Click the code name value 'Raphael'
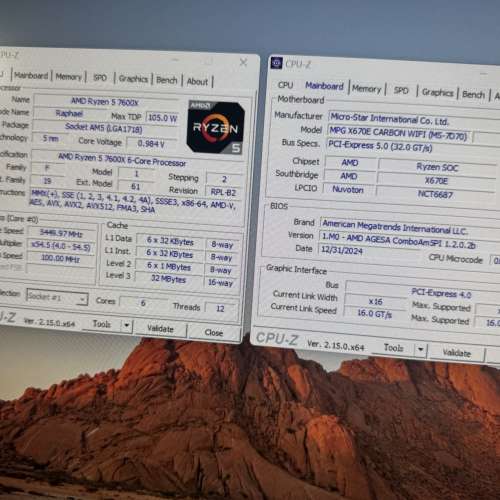500x500 pixels. tap(69, 113)
